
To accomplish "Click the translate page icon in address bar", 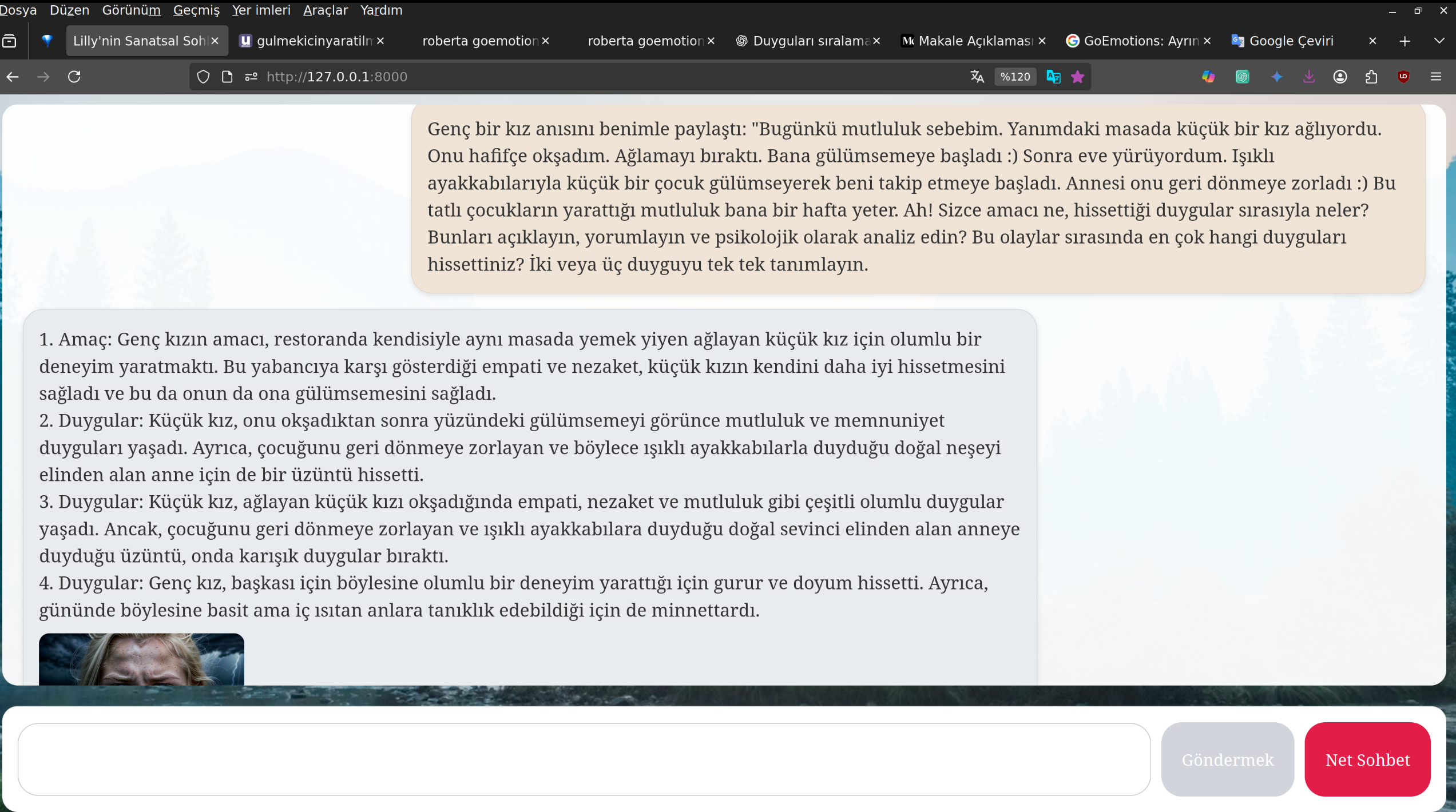I will point(977,77).
